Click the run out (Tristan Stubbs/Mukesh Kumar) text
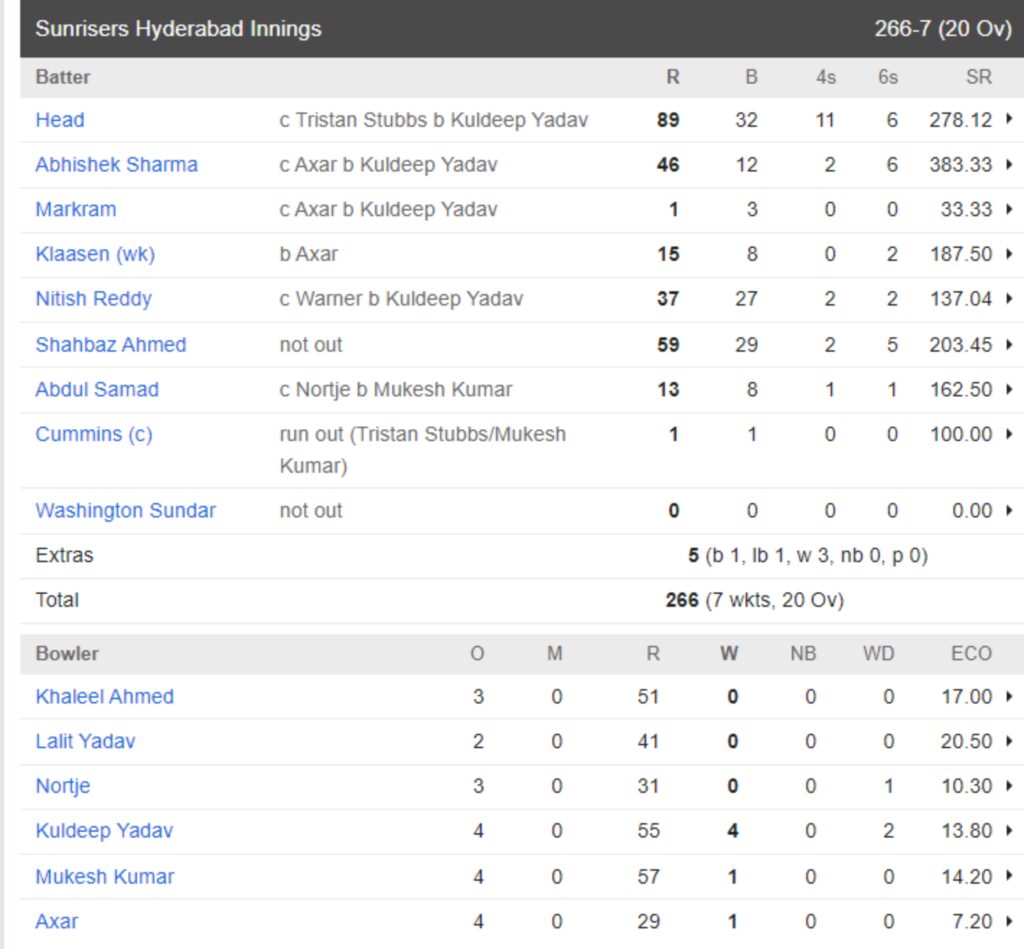Viewport: 1024px width, 949px height. (x=423, y=450)
